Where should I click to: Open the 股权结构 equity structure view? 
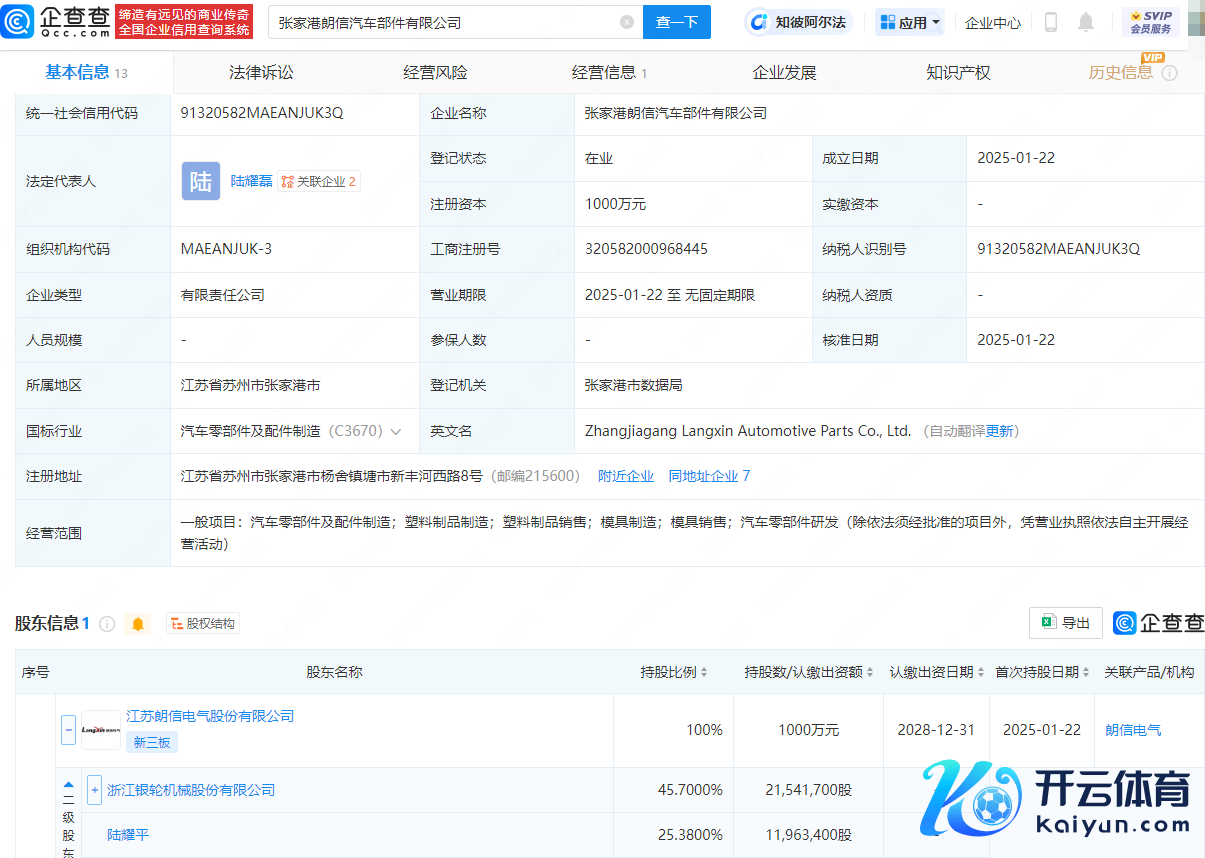tap(203, 624)
